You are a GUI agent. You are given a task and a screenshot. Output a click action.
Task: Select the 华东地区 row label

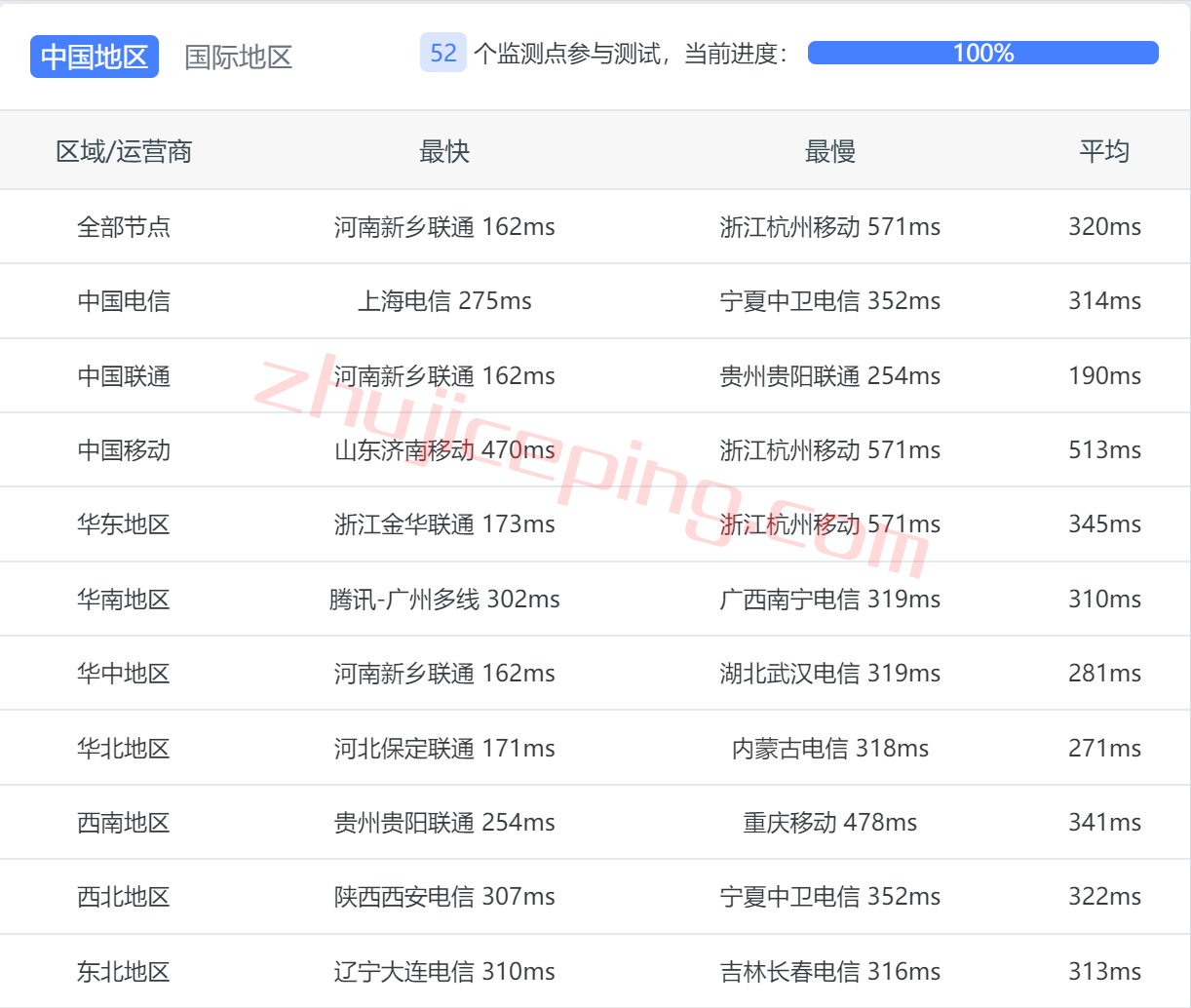point(124,523)
